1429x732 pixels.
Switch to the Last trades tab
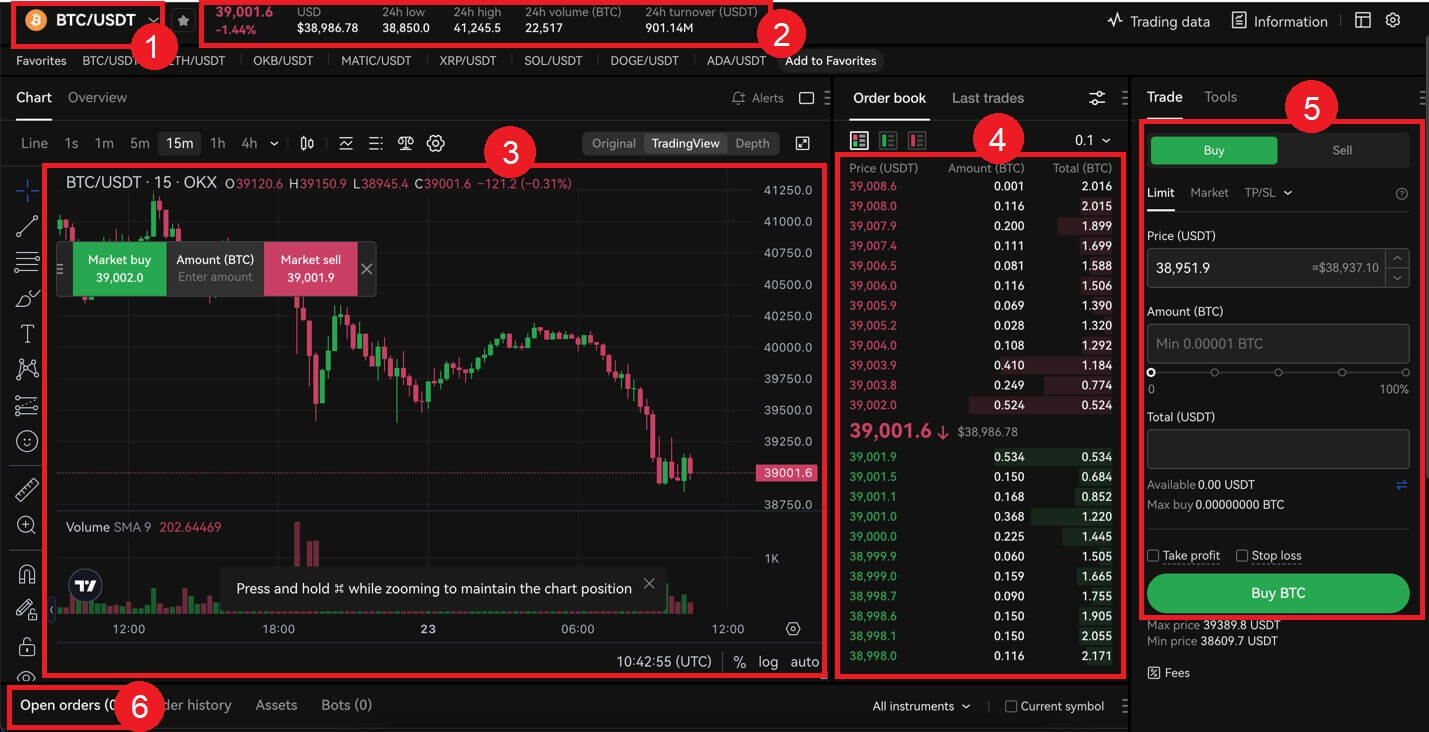(987, 97)
